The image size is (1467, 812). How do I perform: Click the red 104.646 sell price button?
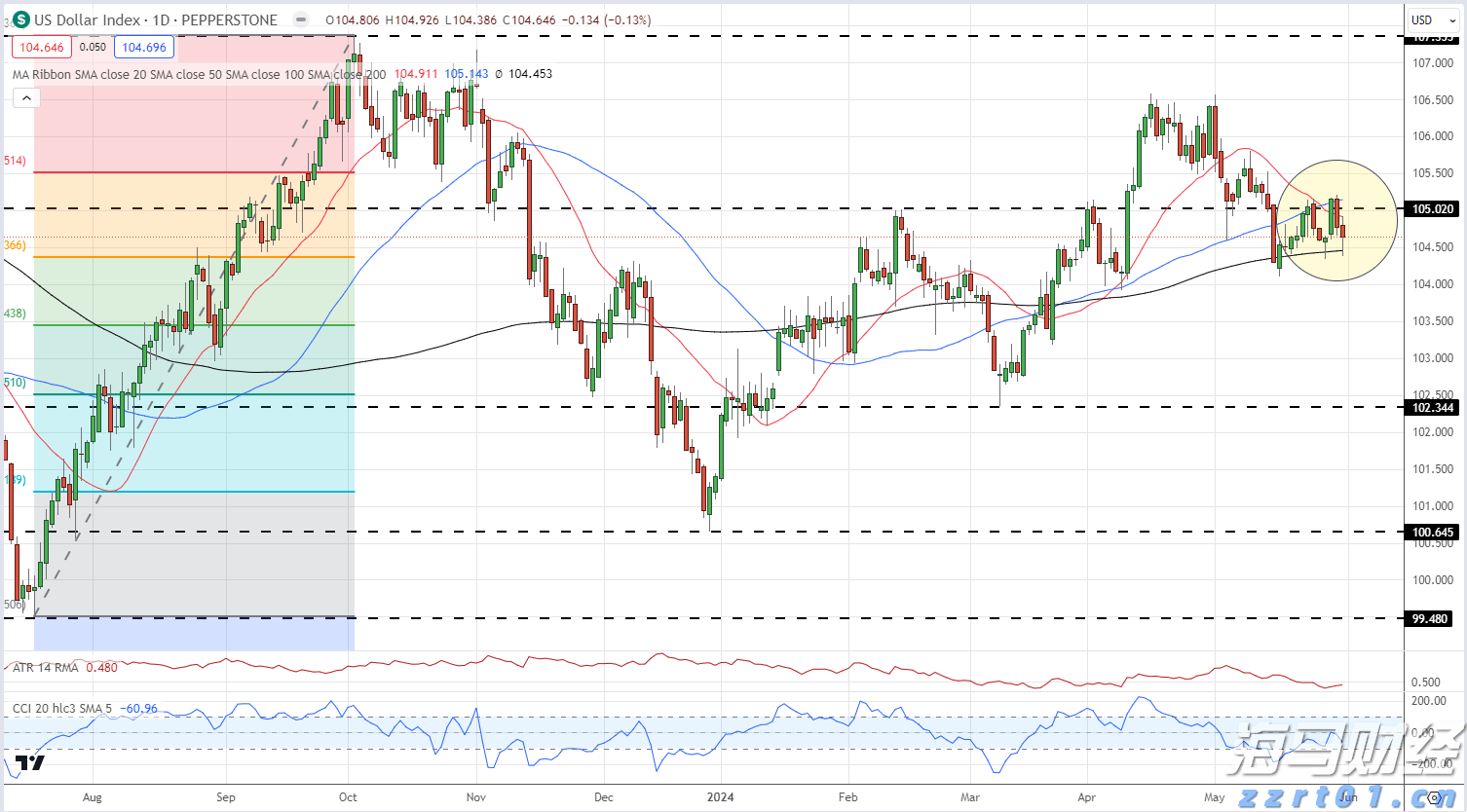(x=42, y=47)
